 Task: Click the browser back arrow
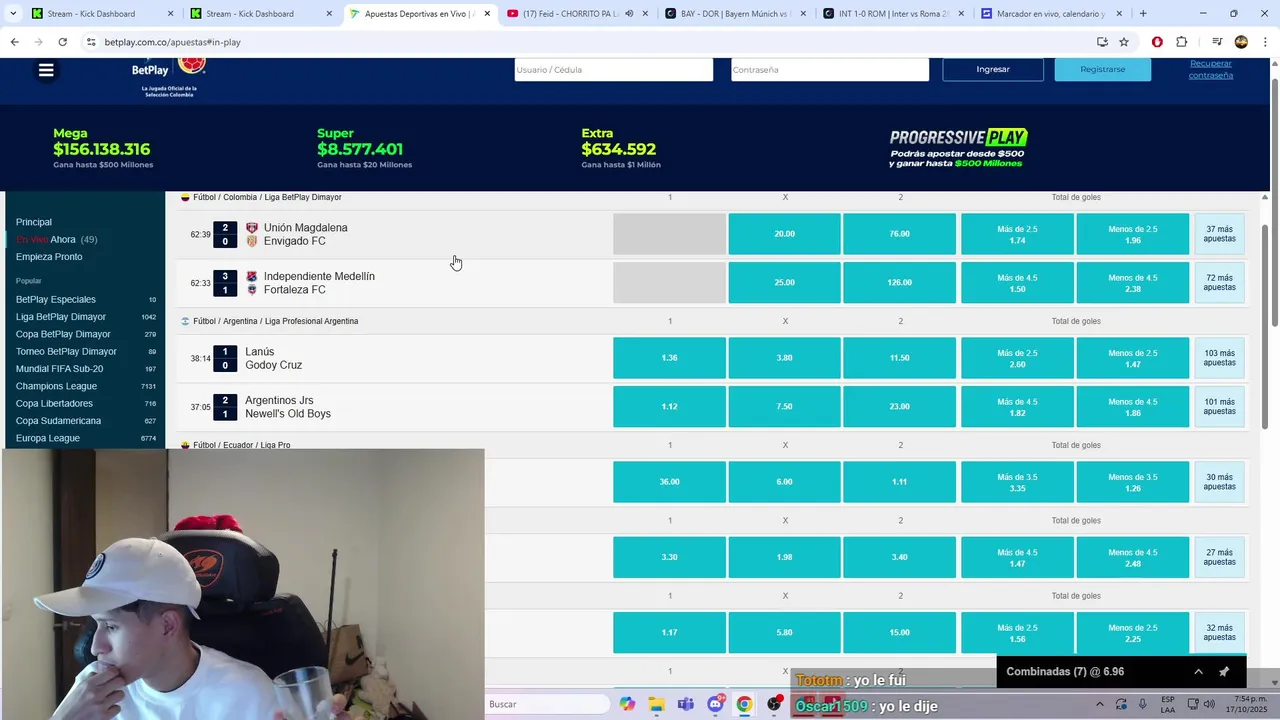coord(14,42)
